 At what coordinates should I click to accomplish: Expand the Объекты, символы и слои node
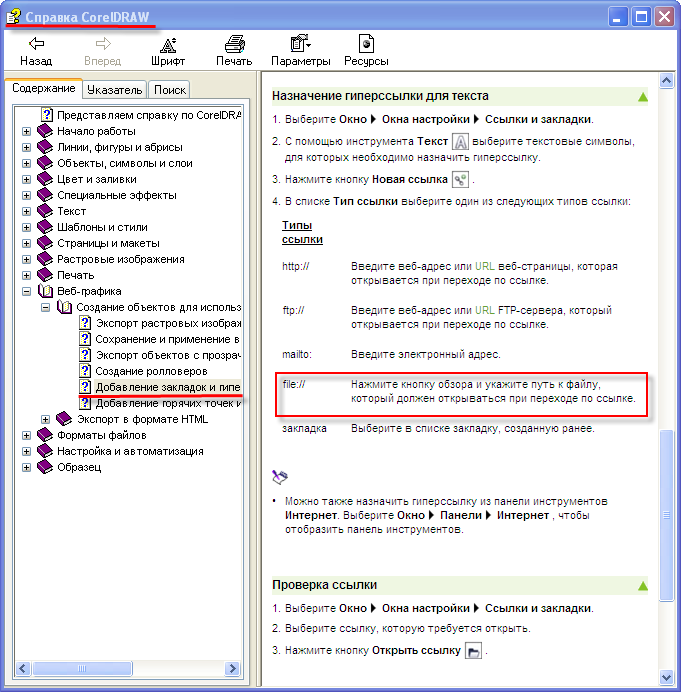[x=26, y=163]
